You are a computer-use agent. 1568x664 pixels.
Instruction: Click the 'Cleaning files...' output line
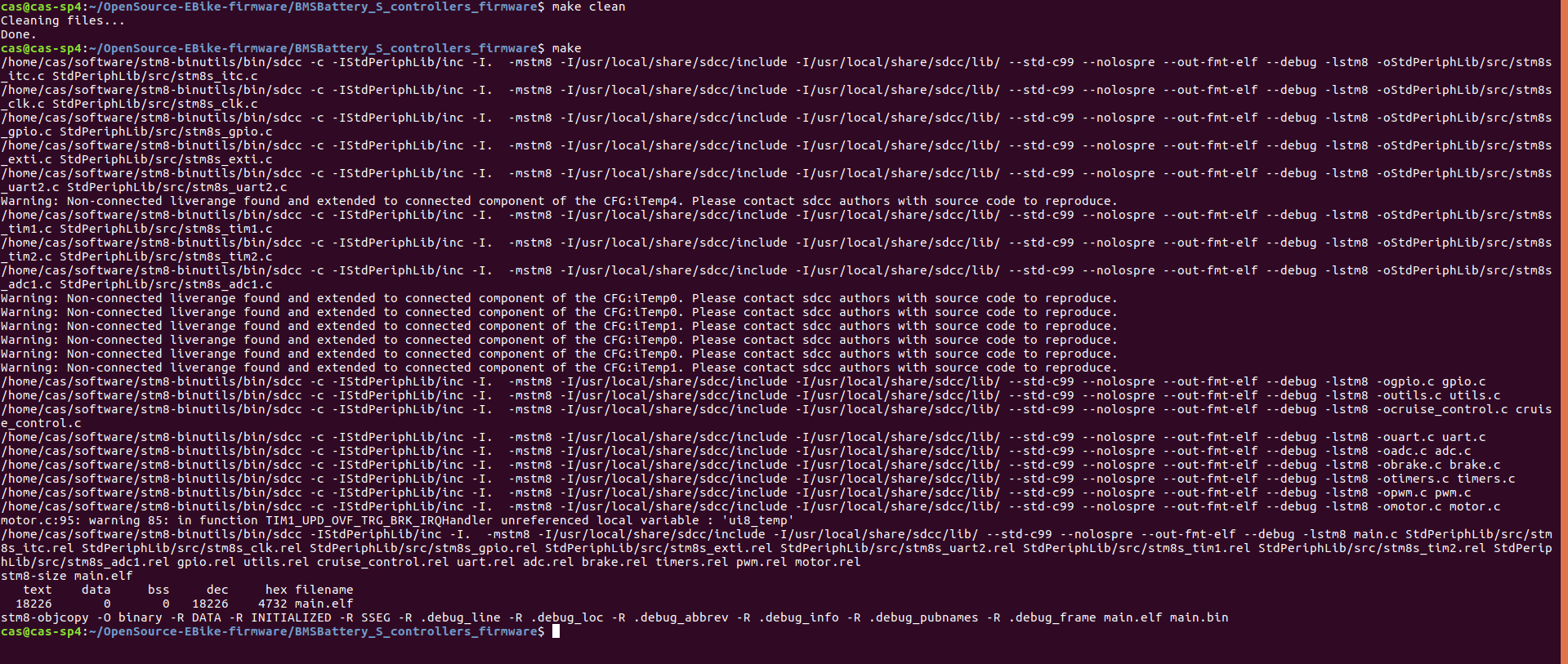pyautogui.click(x=63, y=20)
